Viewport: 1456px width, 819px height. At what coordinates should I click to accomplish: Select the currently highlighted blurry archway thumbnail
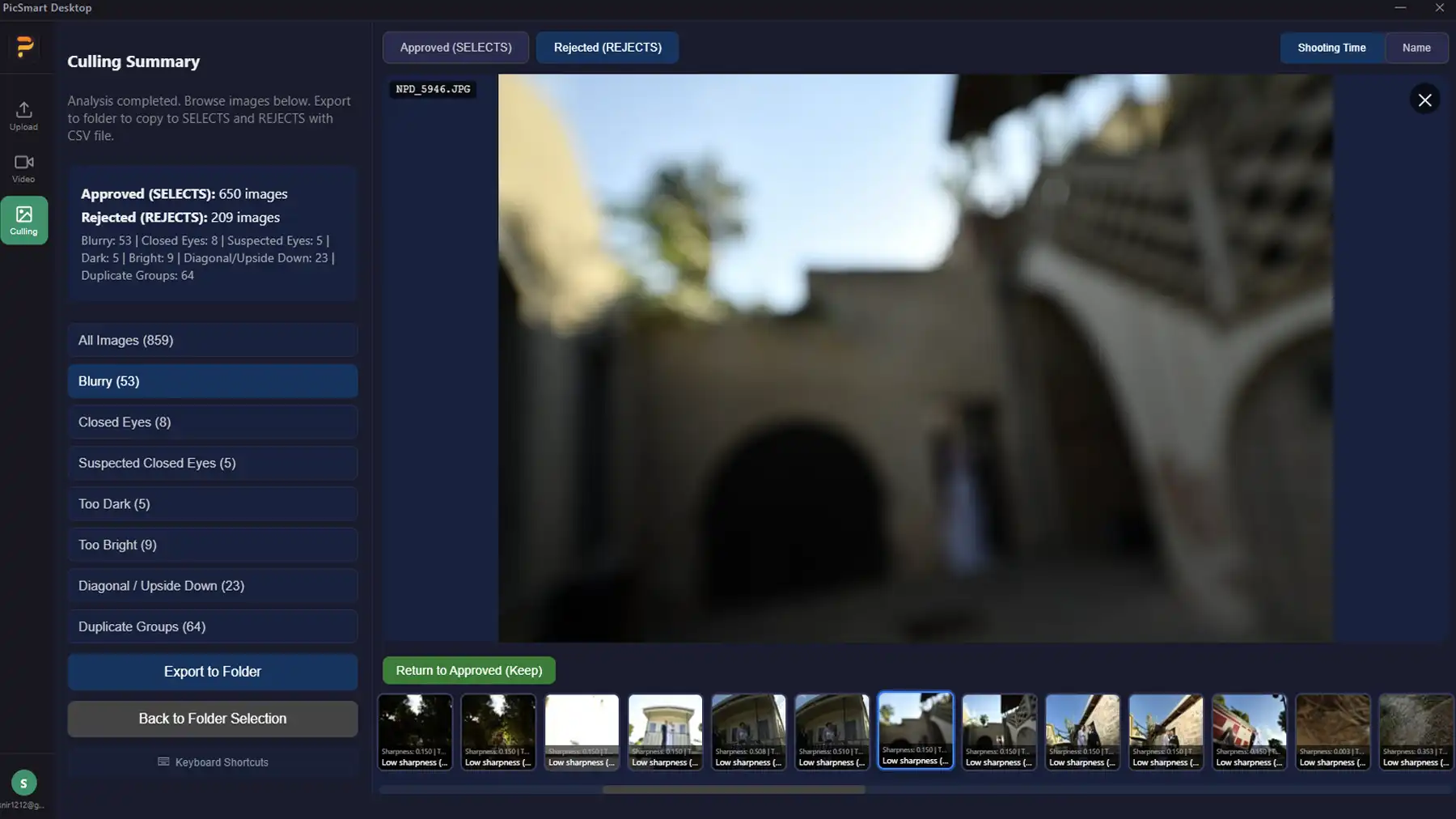pos(916,730)
